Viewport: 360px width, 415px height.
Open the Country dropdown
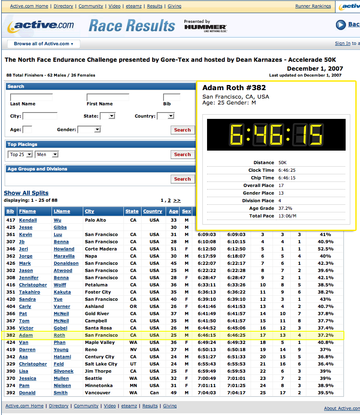point(166,116)
